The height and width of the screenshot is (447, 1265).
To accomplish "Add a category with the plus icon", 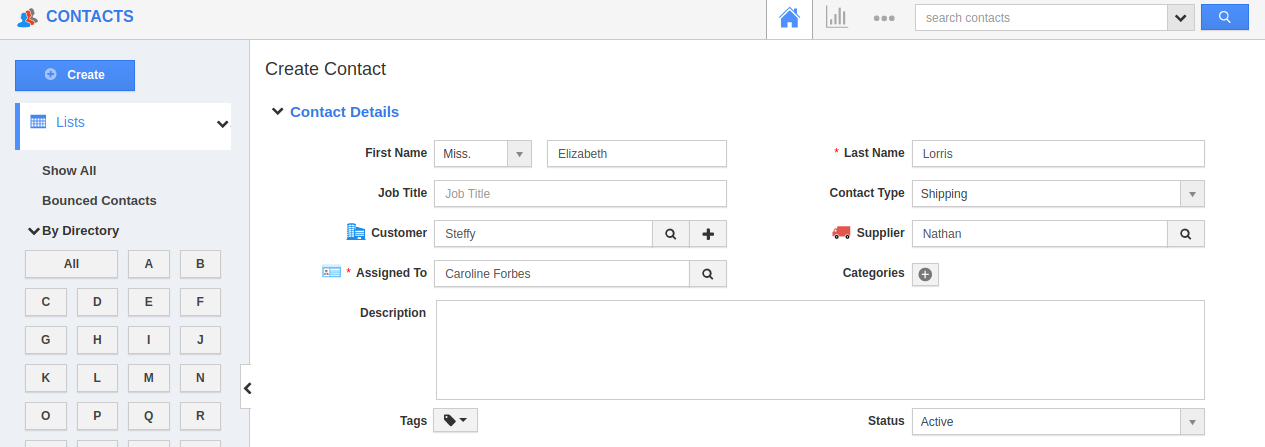I will tap(925, 274).
